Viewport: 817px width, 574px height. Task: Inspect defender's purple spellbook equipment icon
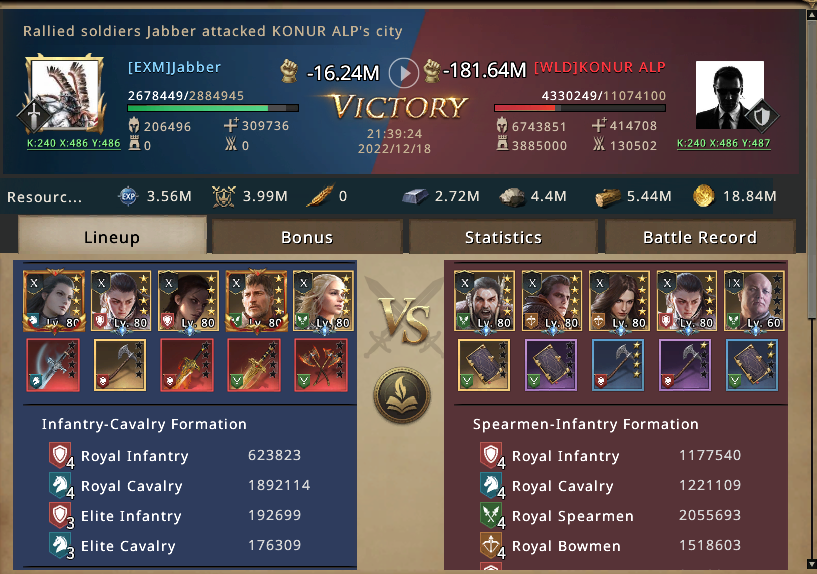coord(551,365)
